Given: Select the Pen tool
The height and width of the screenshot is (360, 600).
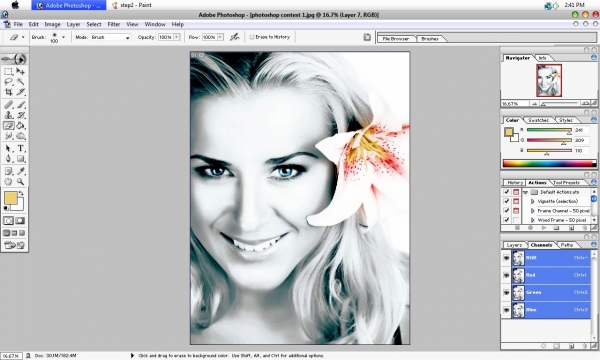Looking at the screenshot, I should click(8, 158).
